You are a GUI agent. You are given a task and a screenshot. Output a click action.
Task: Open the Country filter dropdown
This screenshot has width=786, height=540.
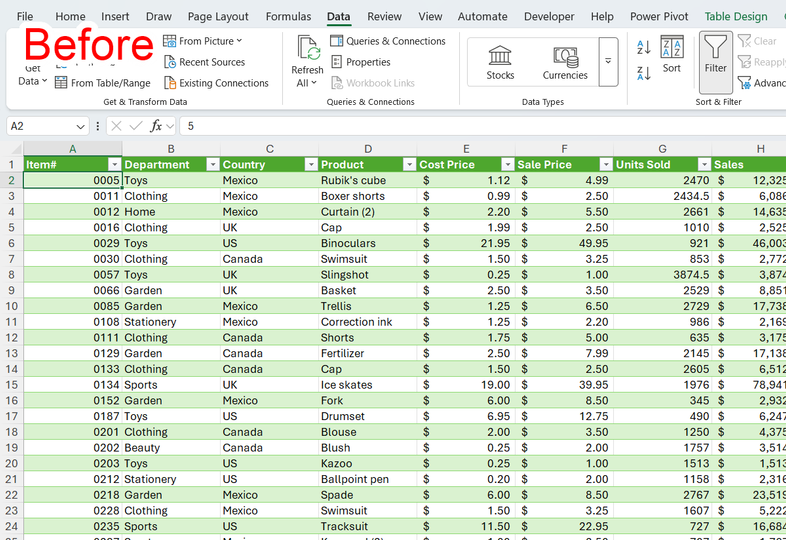[311, 164]
